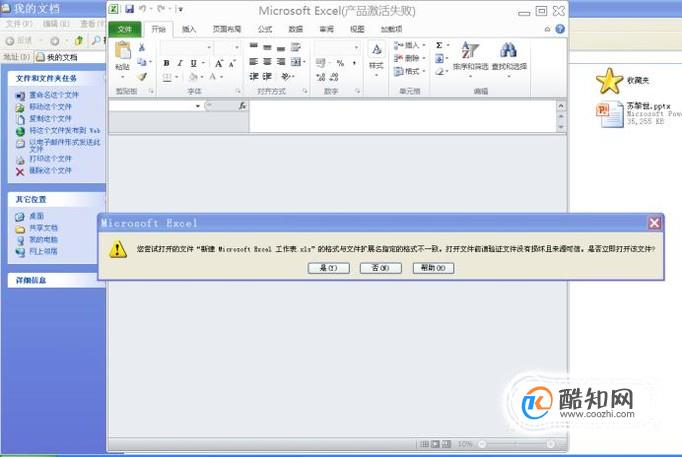Switch to the 页面布局 Page Layout tab
The width and height of the screenshot is (682, 457).
pyautogui.click(x=227, y=29)
